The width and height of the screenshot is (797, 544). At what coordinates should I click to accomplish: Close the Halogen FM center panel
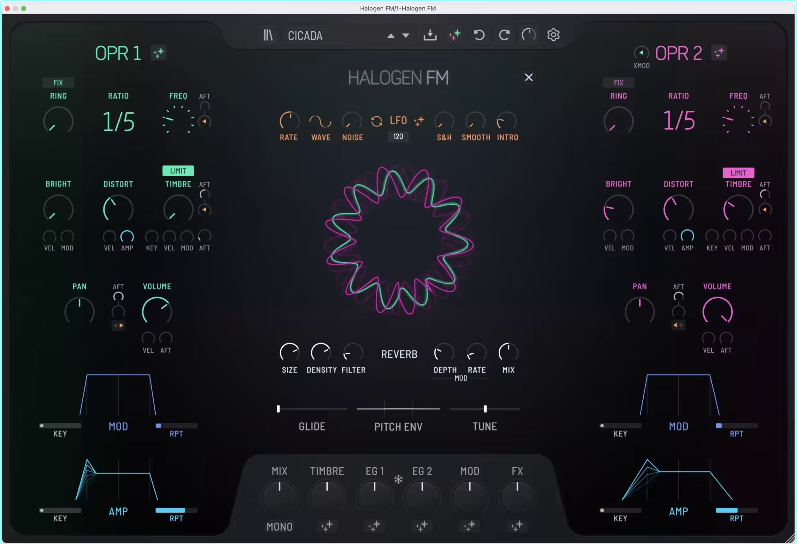[x=529, y=77]
